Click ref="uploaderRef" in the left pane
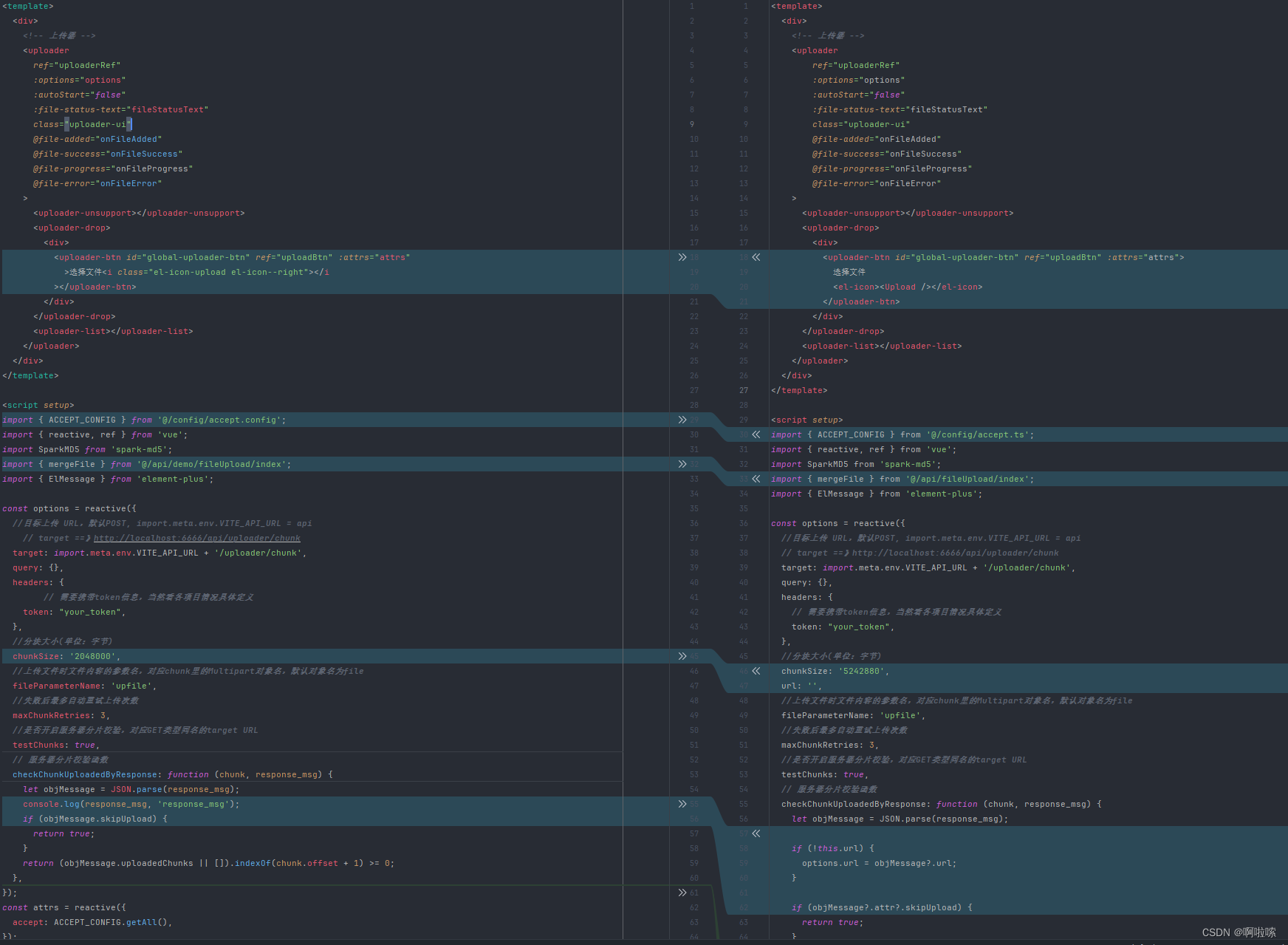The image size is (1288, 945). 77,65
